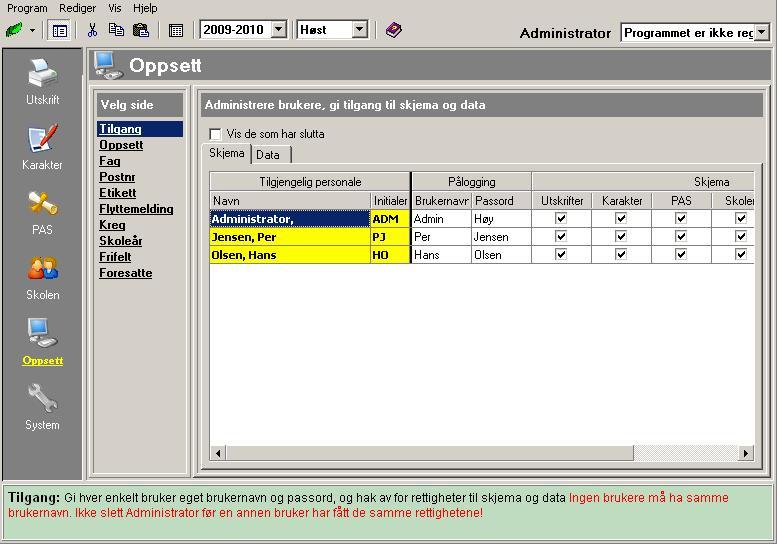
Task: Click the scissors cut icon in toolbar
Action: (x=92, y=30)
